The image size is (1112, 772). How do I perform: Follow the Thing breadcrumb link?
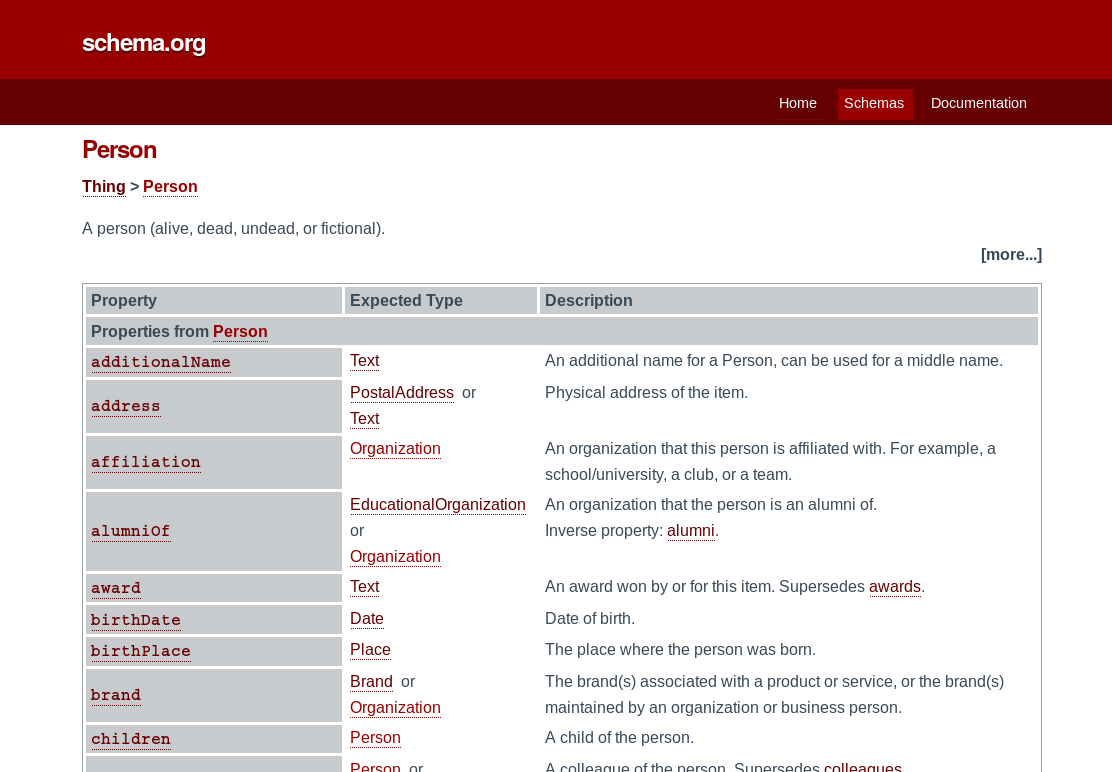point(104,186)
